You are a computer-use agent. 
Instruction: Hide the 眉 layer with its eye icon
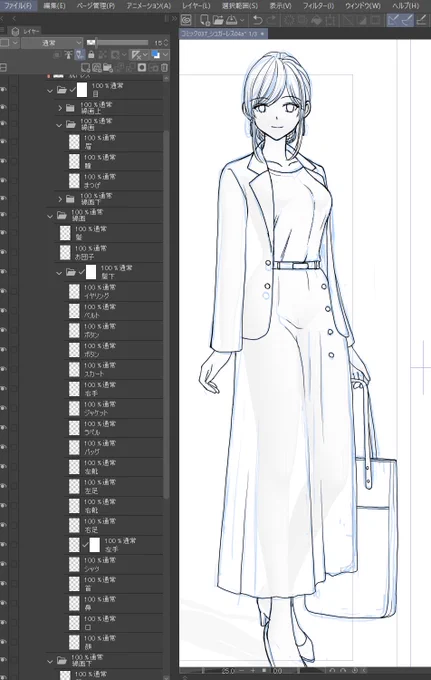pyautogui.click(x=3, y=142)
